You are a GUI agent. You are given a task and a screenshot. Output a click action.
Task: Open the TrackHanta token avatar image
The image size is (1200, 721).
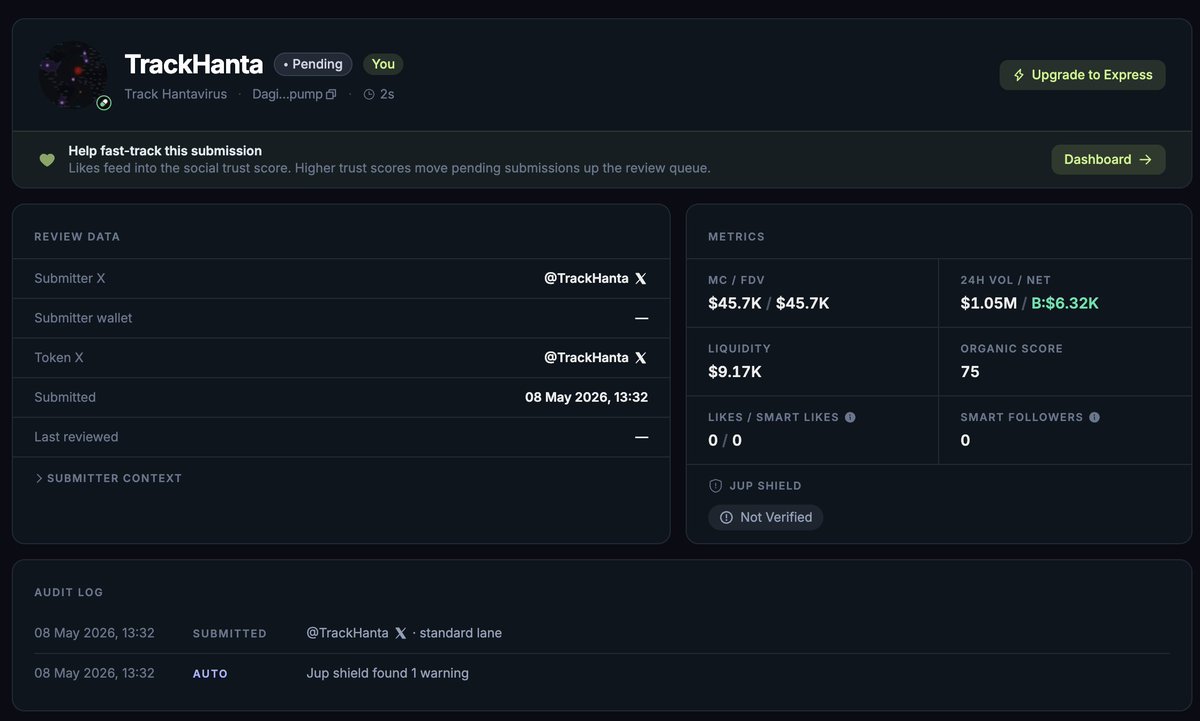tap(73, 75)
